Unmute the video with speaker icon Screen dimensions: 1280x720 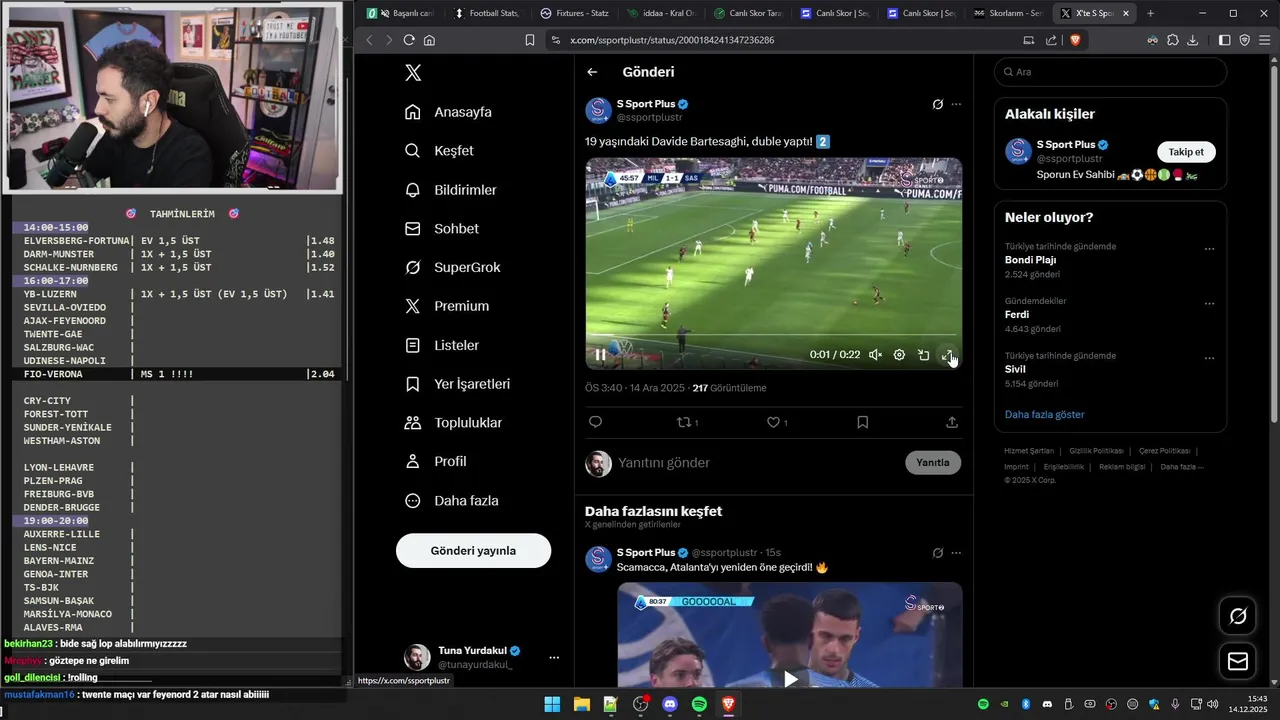click(x=875, y=354)
